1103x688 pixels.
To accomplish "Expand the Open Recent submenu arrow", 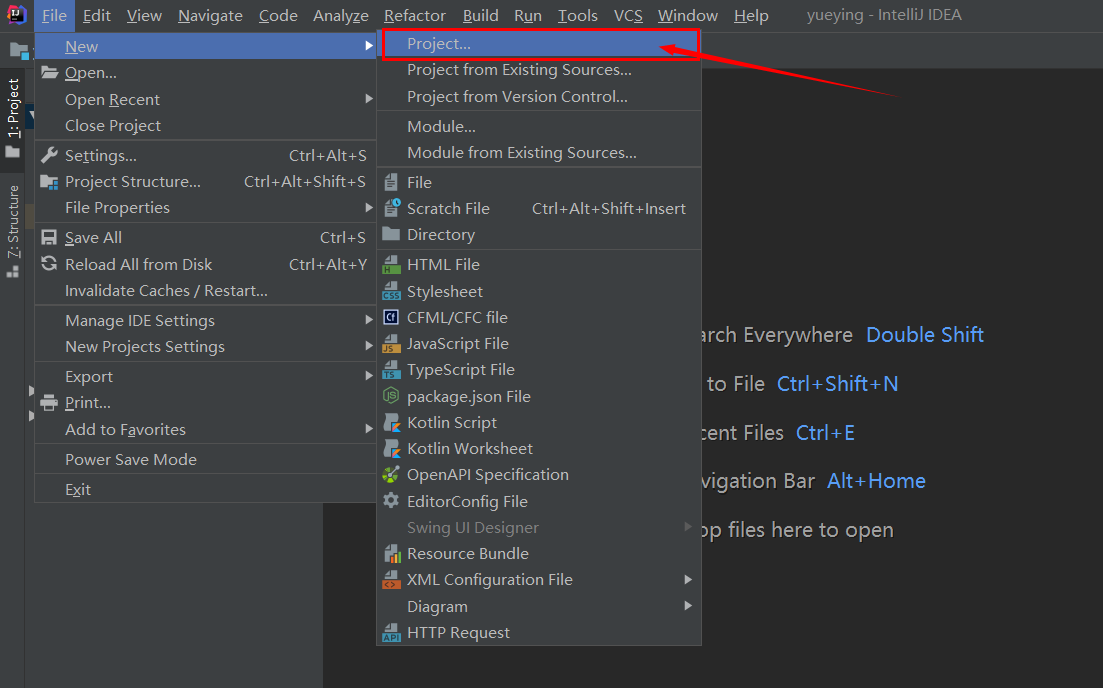I will tap(369, 98).
